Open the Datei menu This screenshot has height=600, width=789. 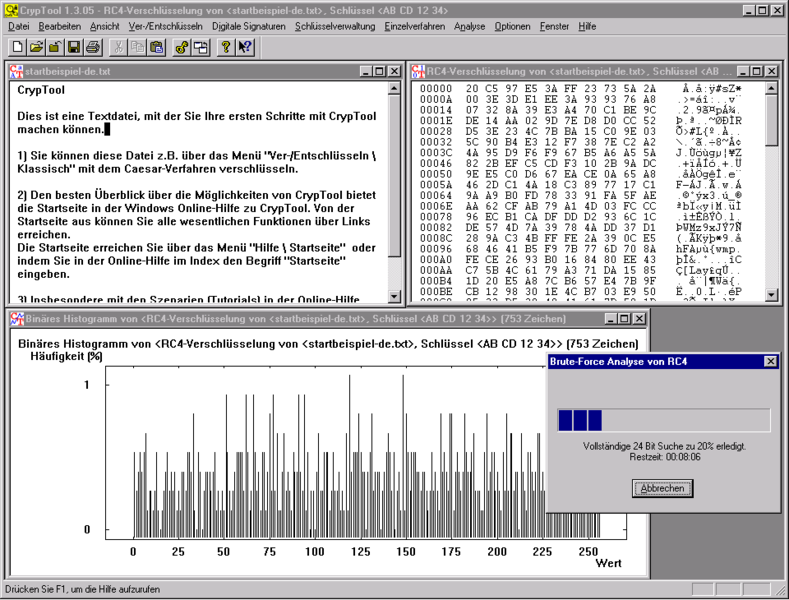click(x=19, y=26)
